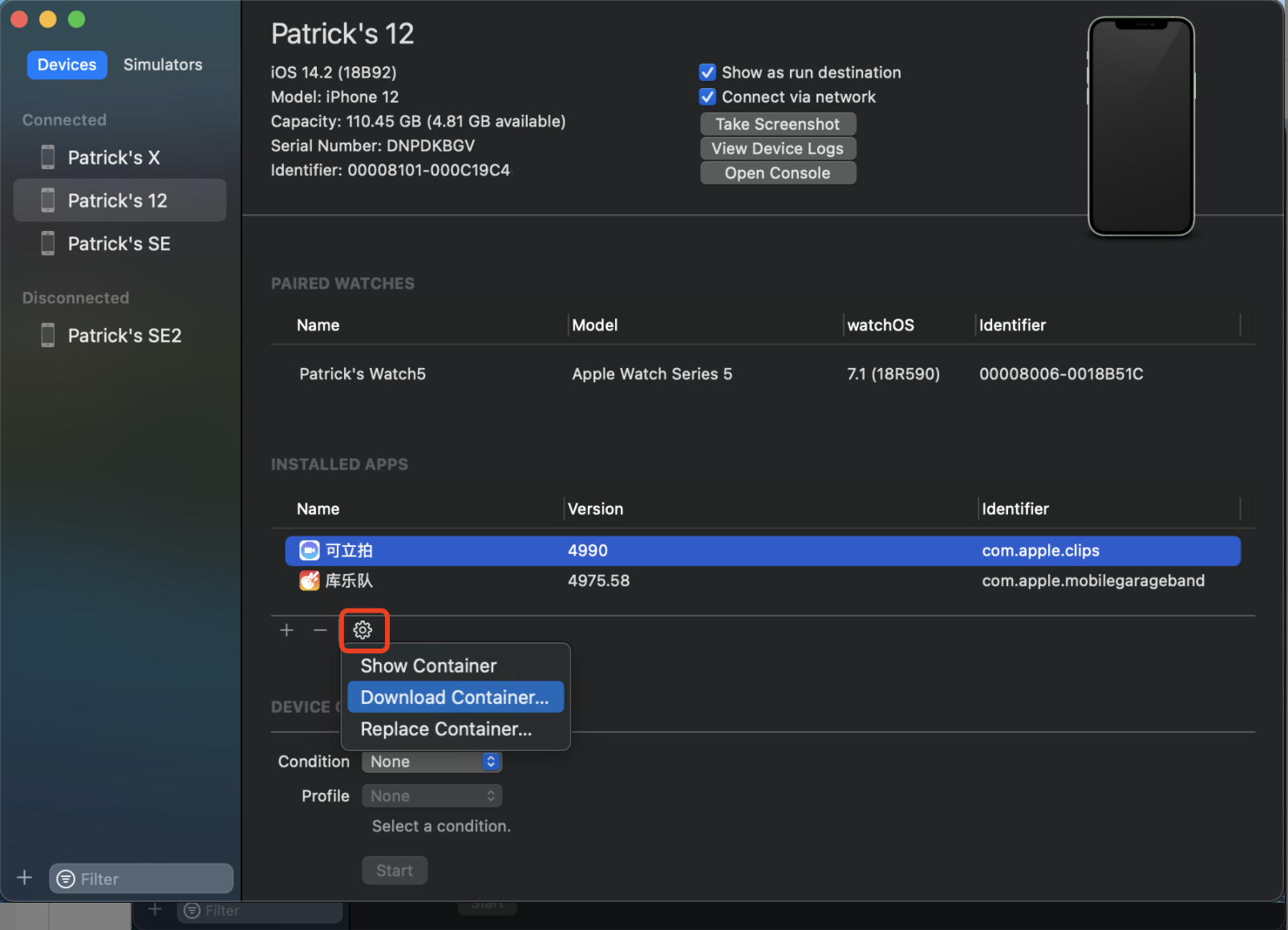Select Patrick's SE in the sidebar
The image size is (1288, 930).
coord(120,244)
